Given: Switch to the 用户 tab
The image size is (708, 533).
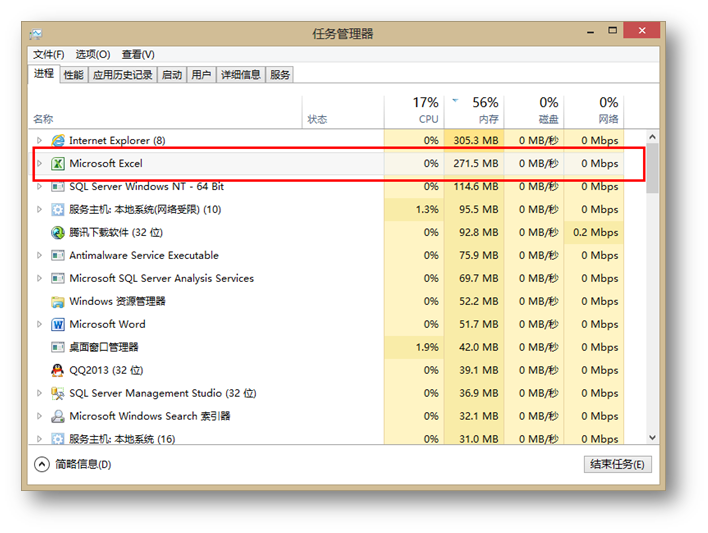Looking at the screenshot, I should [201, 75].
